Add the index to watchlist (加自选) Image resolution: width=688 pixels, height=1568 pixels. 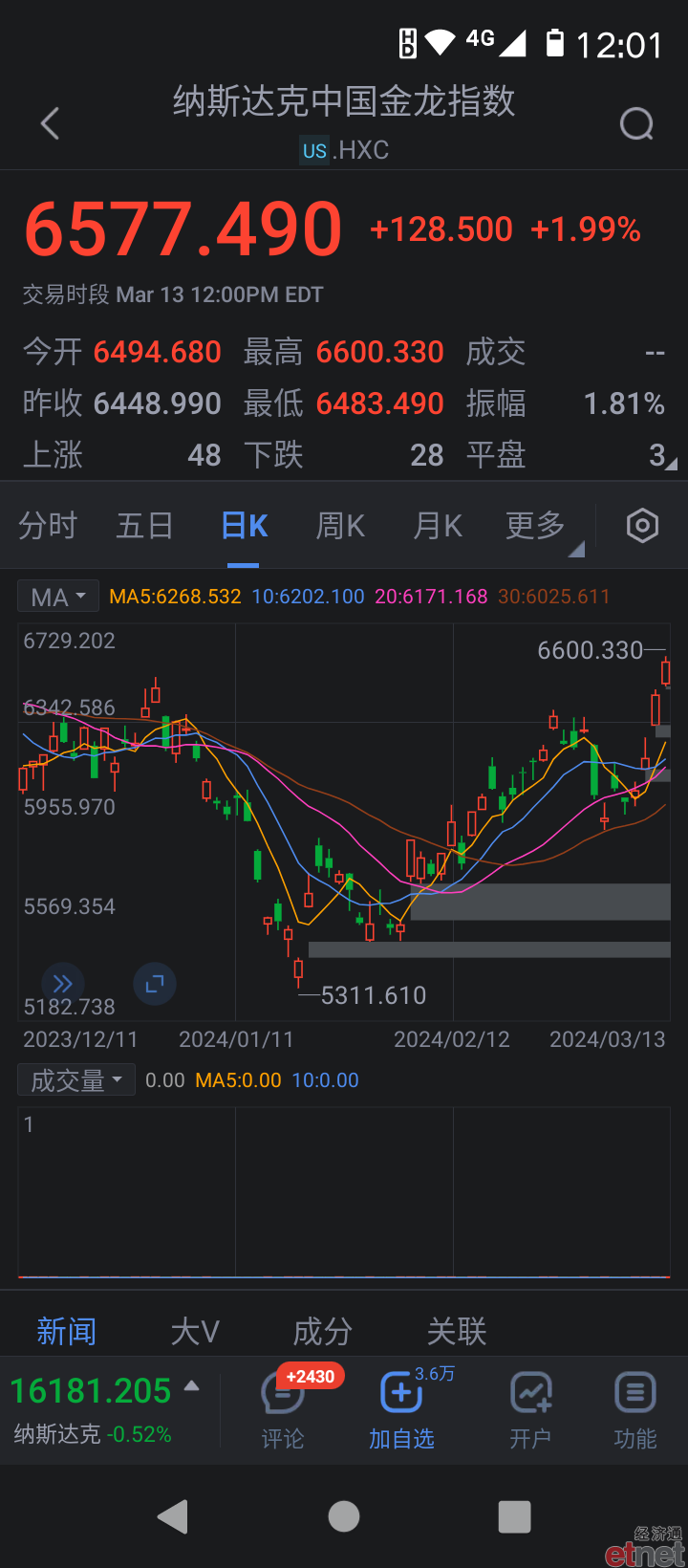pos(401,1408)
